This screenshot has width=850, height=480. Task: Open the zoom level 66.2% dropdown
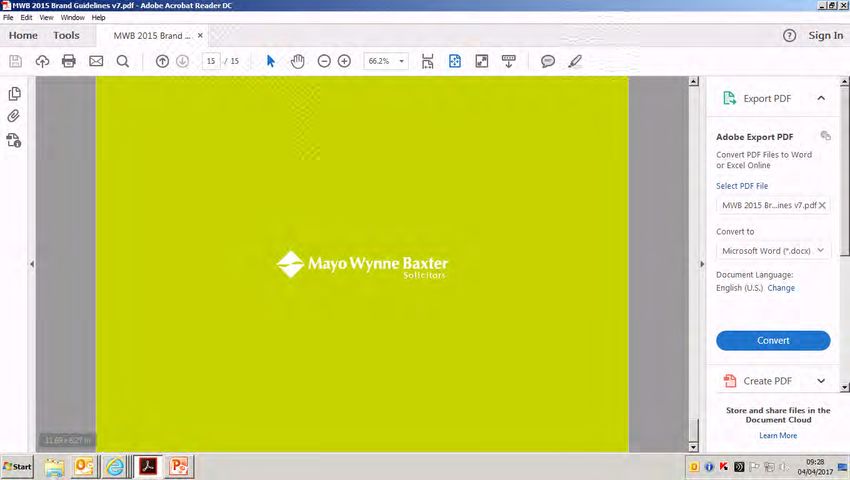click(402, 61)
